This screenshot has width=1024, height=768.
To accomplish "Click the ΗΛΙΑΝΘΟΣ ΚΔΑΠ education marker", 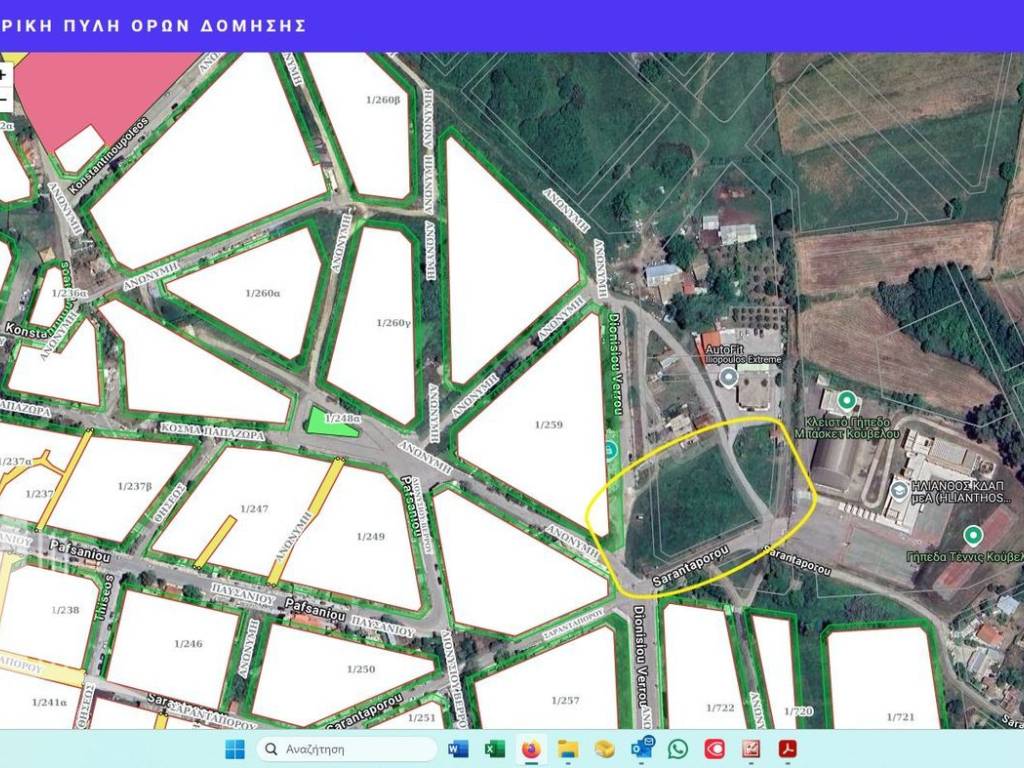I will pyautogui.click(x=898, y=490).
